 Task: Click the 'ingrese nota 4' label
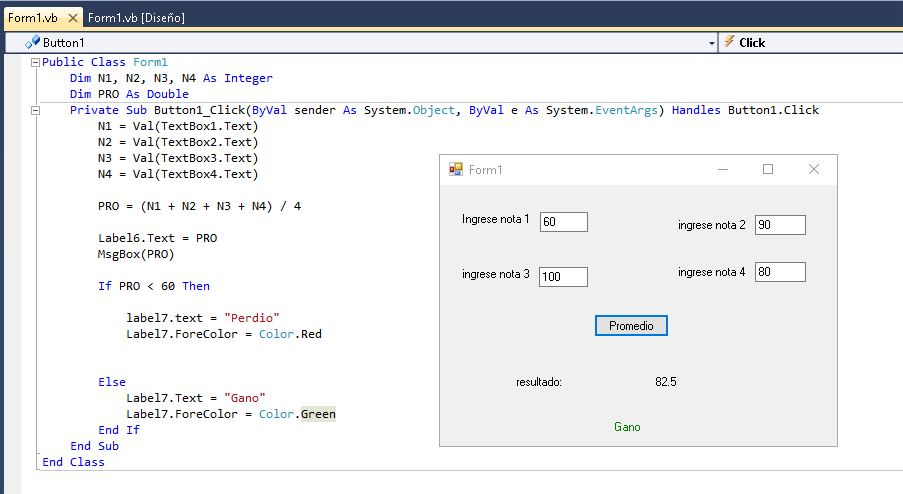click(712, 272)
